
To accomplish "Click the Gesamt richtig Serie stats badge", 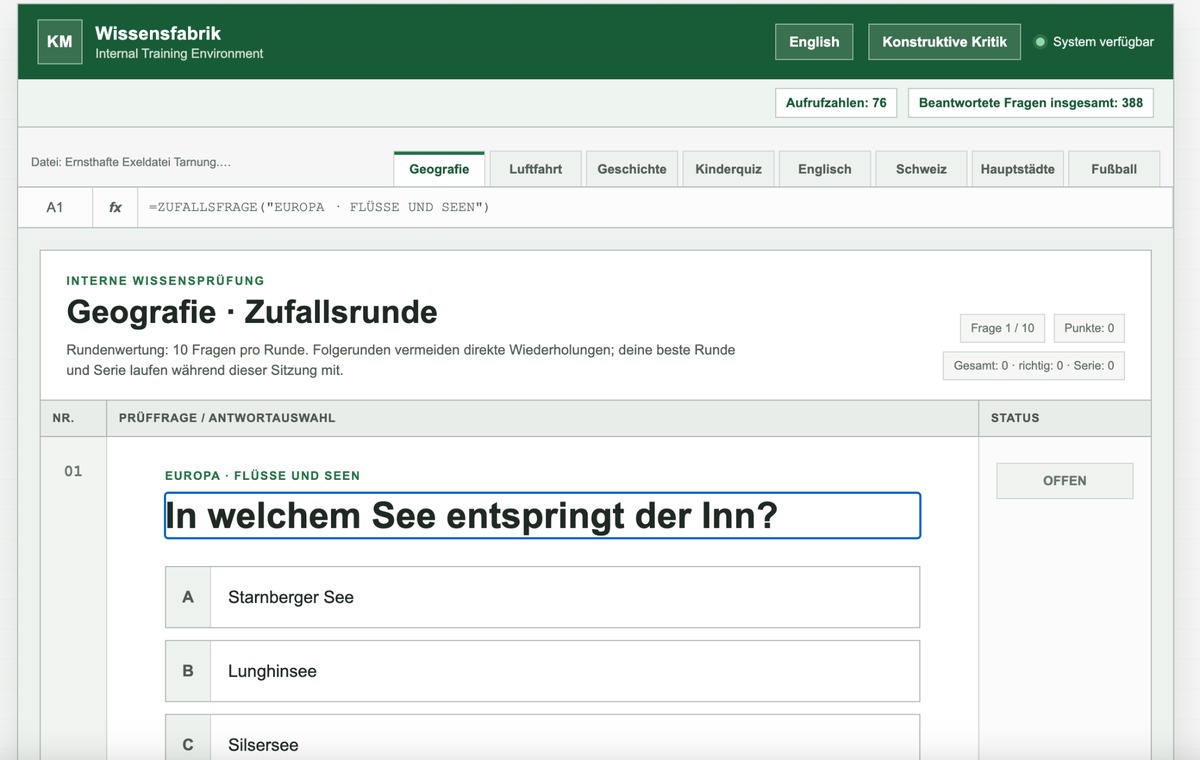I will (x=1034, y=366).
